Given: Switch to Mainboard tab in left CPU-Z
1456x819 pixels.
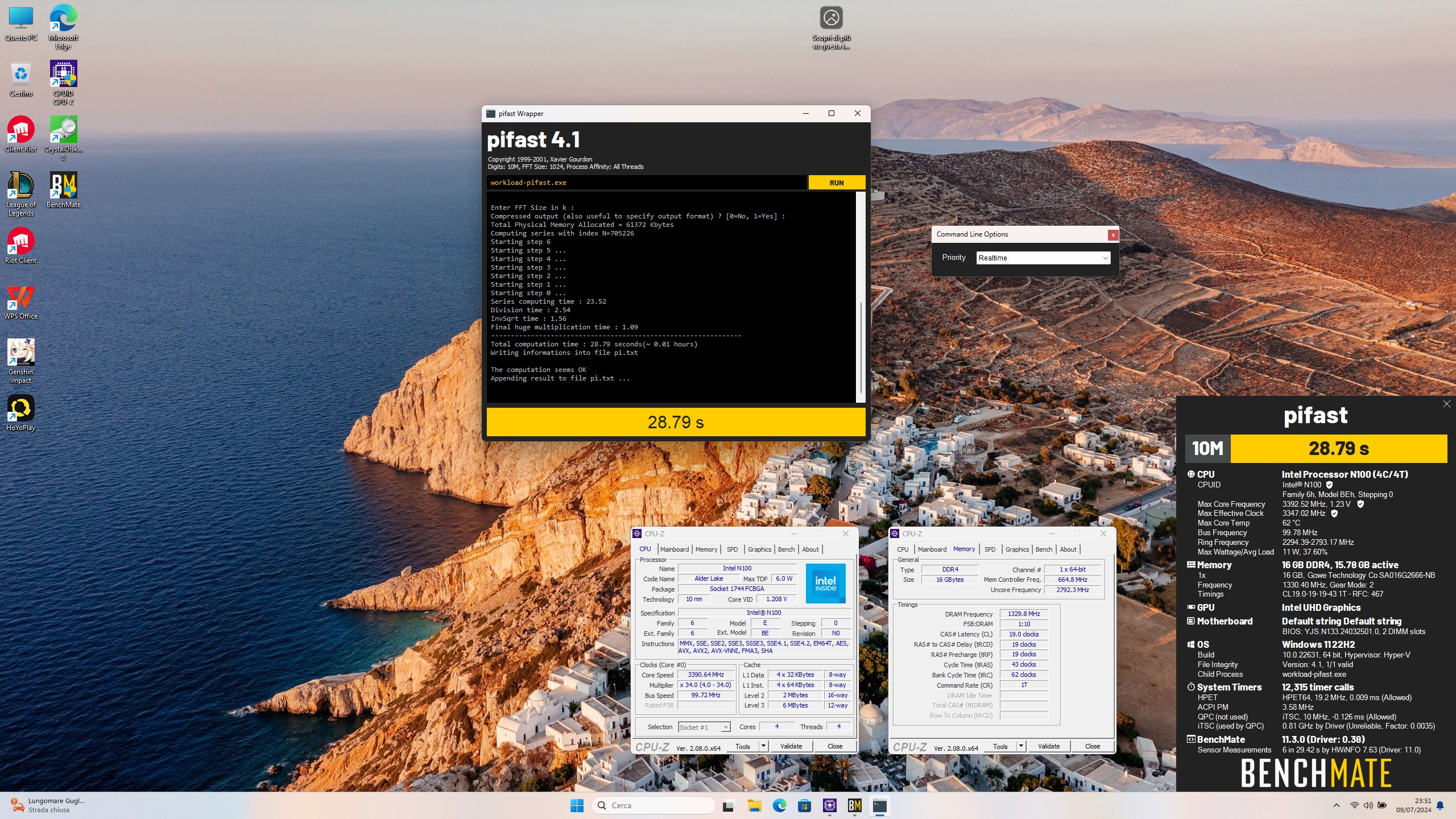Looking at the screenshot, I should pyautogui.click(x=675, y=549).
